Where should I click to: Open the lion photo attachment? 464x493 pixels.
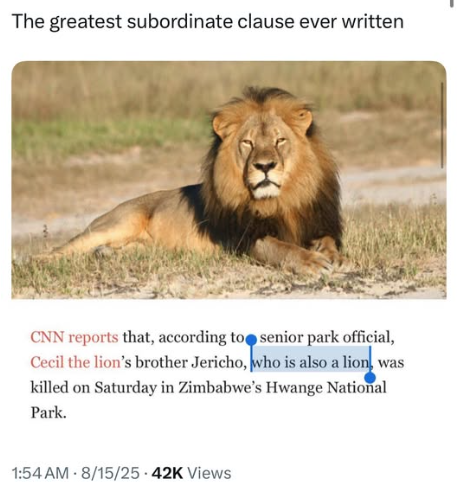click(x=229, y=180)
